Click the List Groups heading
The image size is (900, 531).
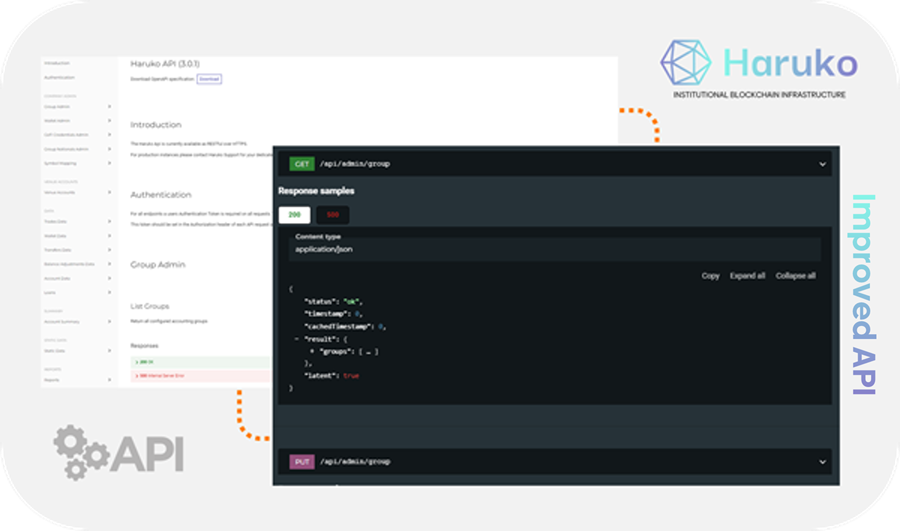(150, 307)
